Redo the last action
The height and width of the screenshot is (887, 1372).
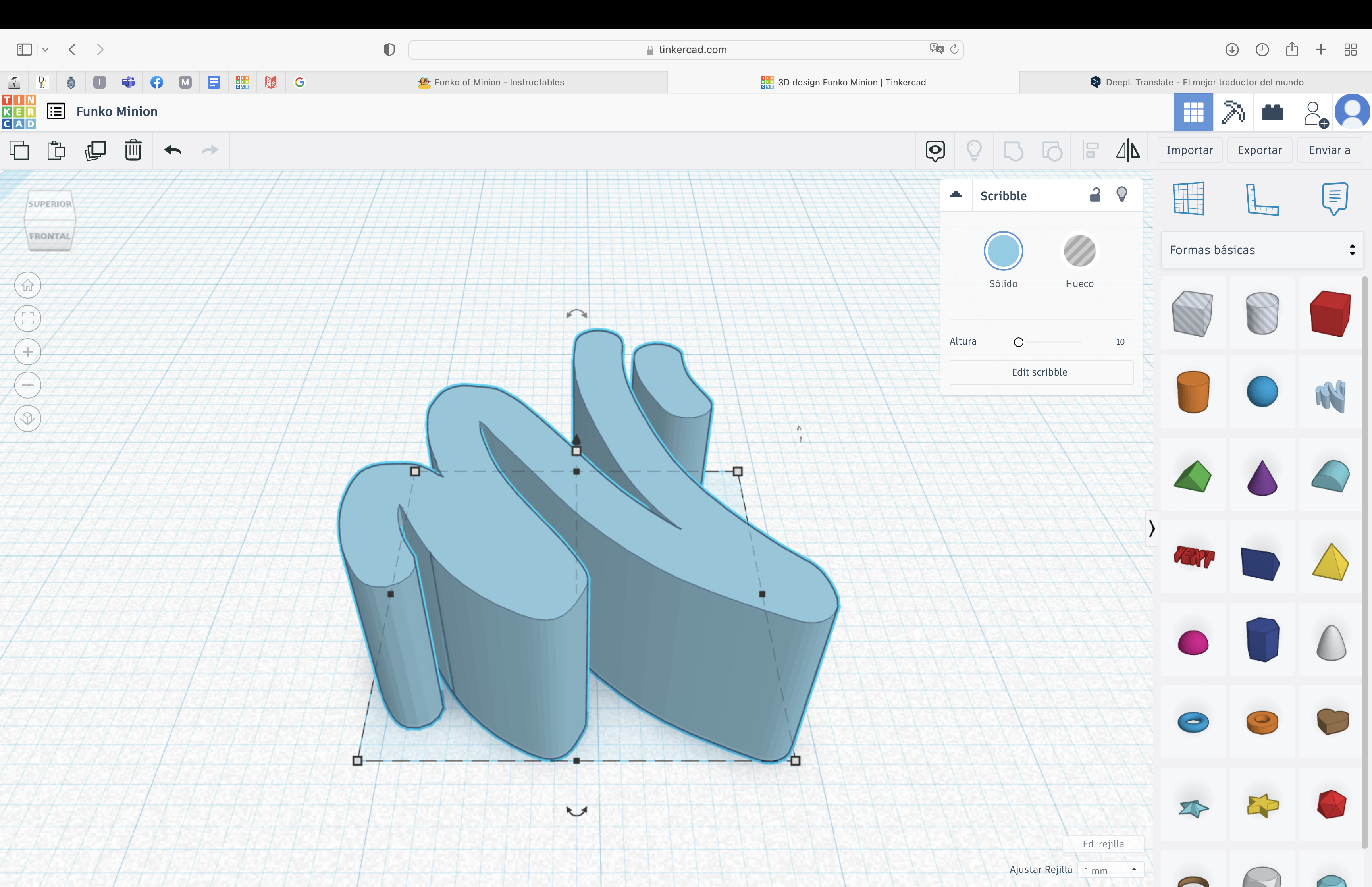pos(210,150)
